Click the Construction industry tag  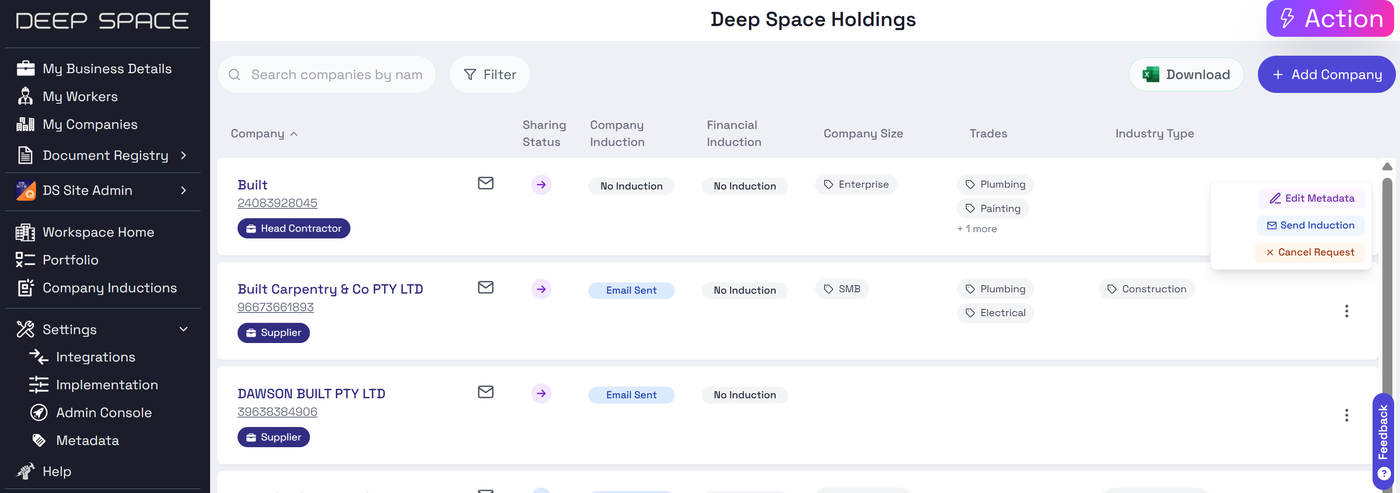pyautogui.click(x=1146, y=289)
